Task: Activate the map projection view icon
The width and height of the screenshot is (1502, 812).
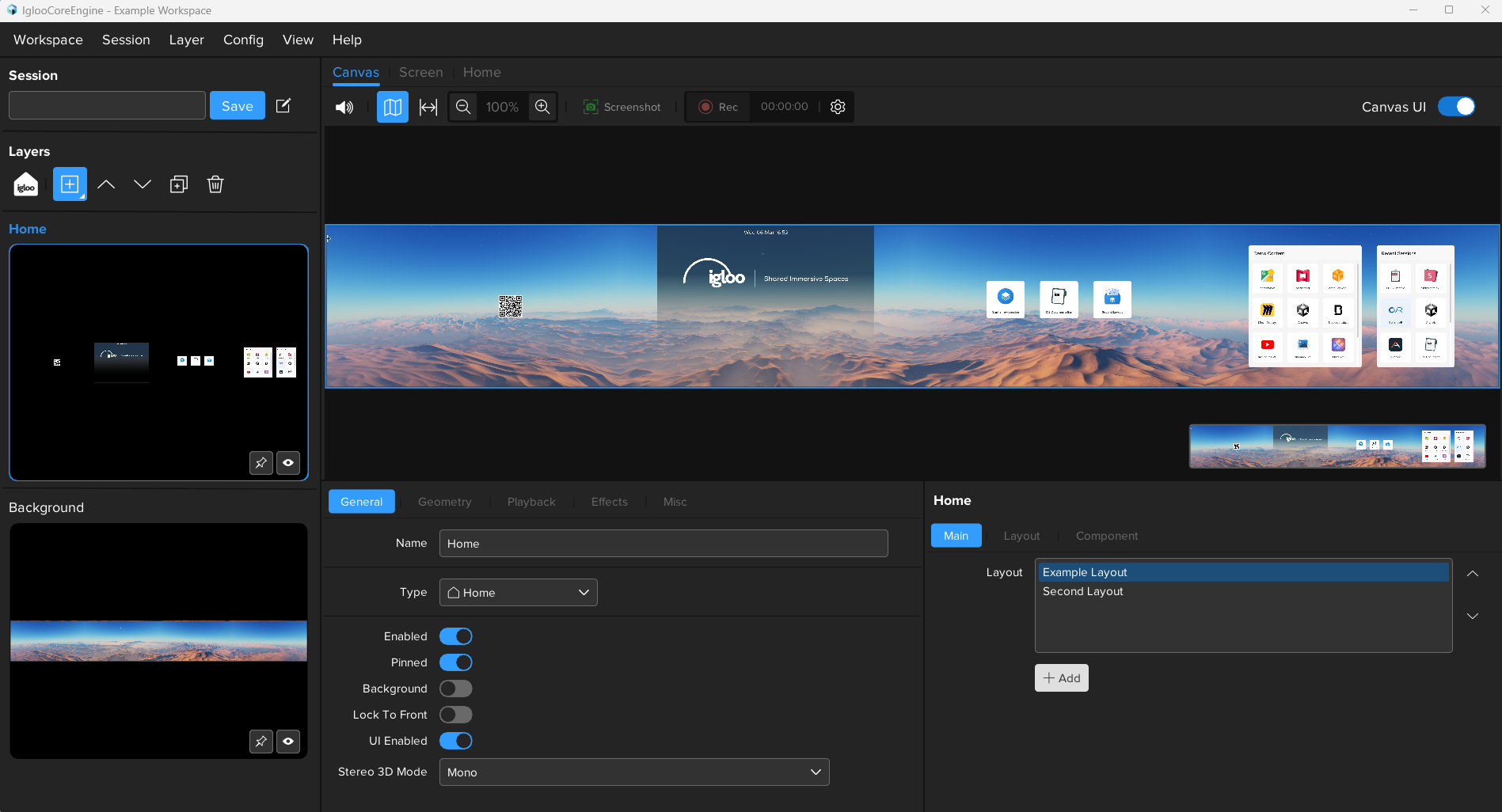Action: coord(392,107)
